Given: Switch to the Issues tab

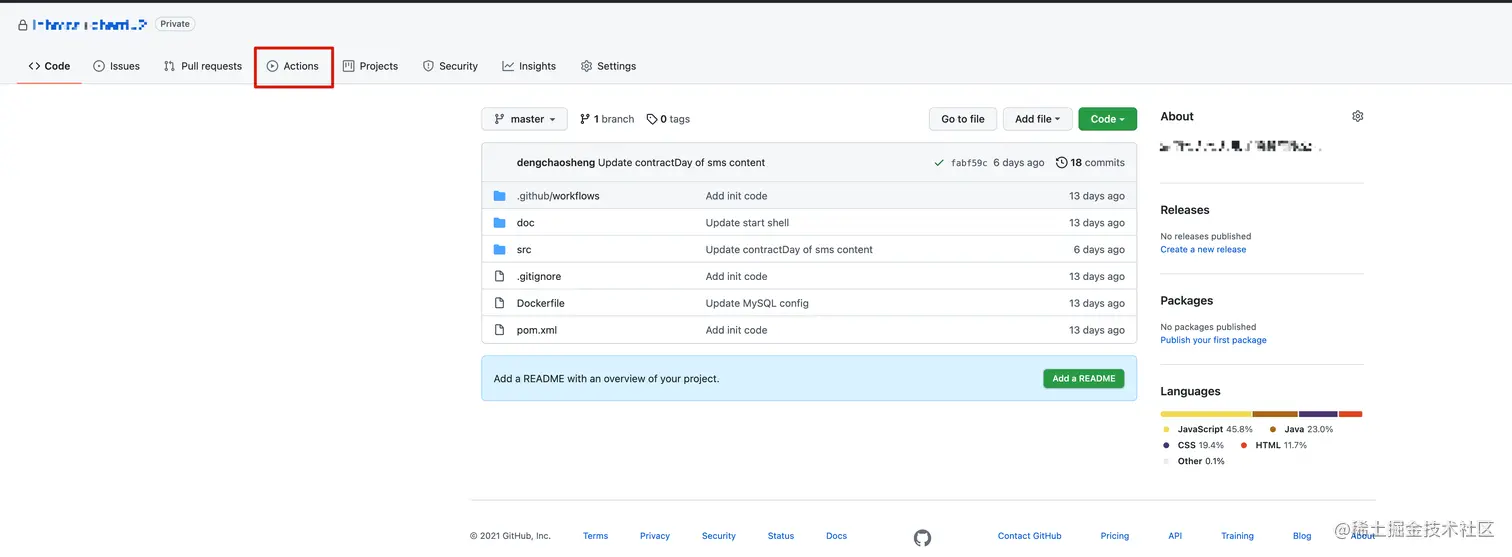Looking at the screenshot, I should pos(116,66).
